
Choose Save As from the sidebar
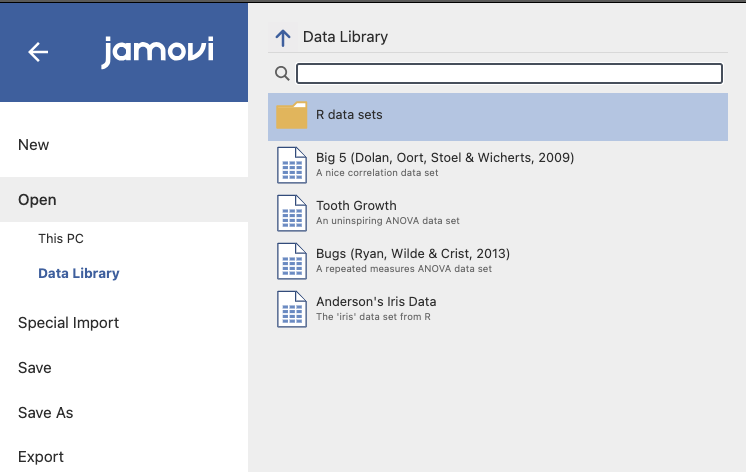click(x=46, y=413)
